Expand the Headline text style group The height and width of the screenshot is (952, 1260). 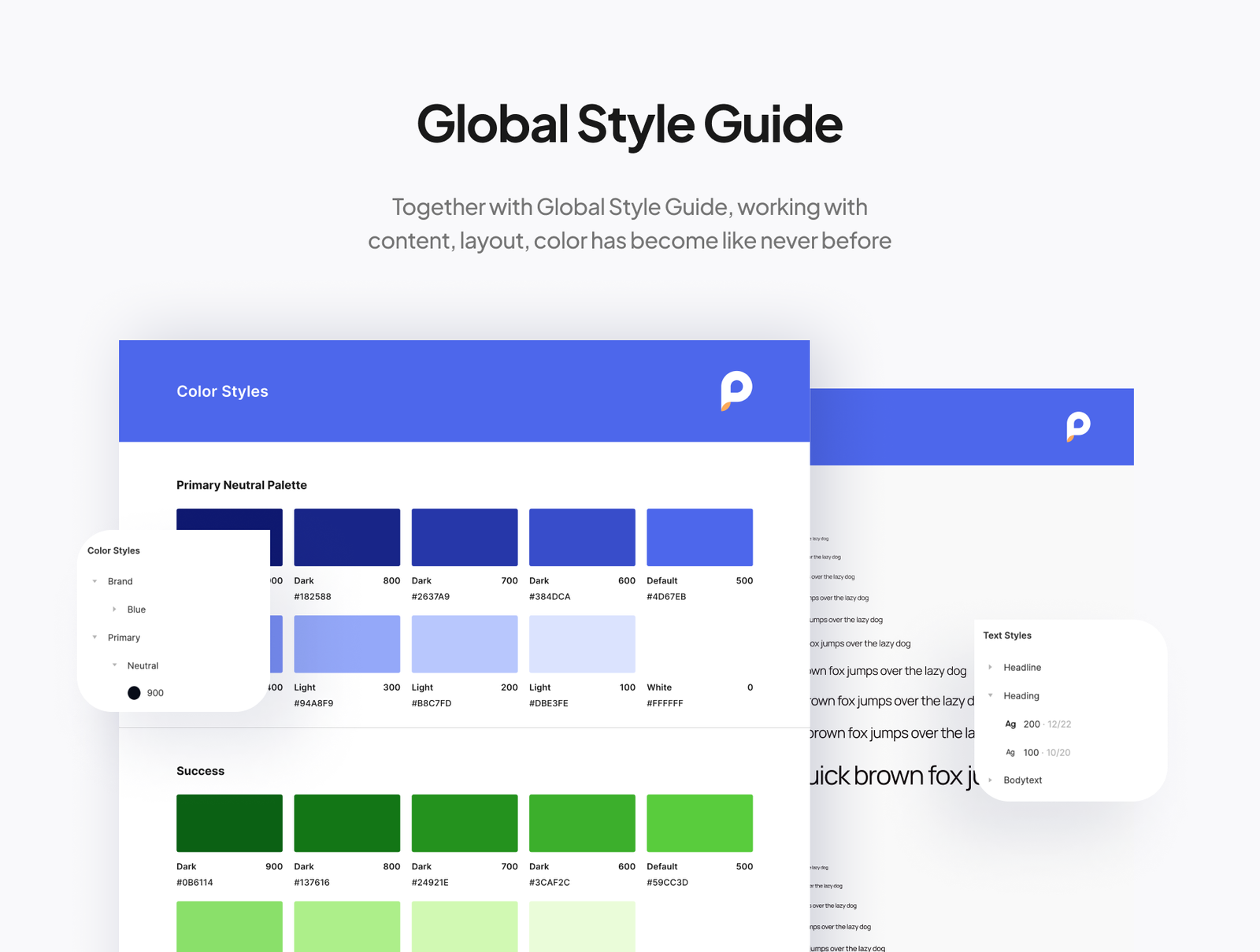click(x=991, y=667)
